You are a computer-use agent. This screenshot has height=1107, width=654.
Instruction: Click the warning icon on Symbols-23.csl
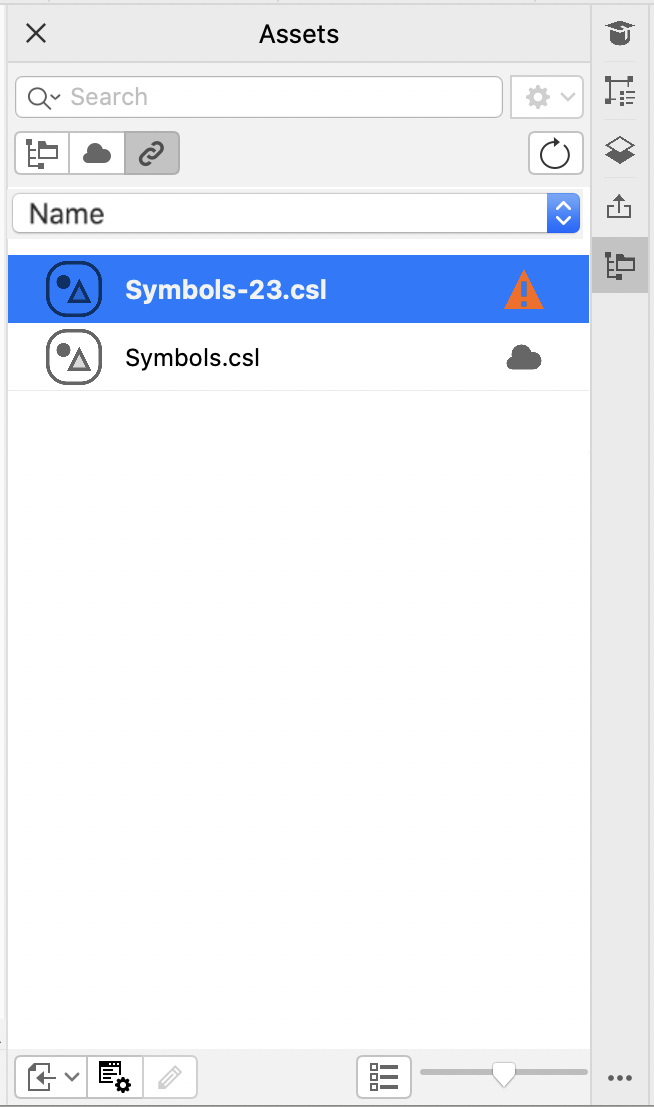tap(523, 290)
